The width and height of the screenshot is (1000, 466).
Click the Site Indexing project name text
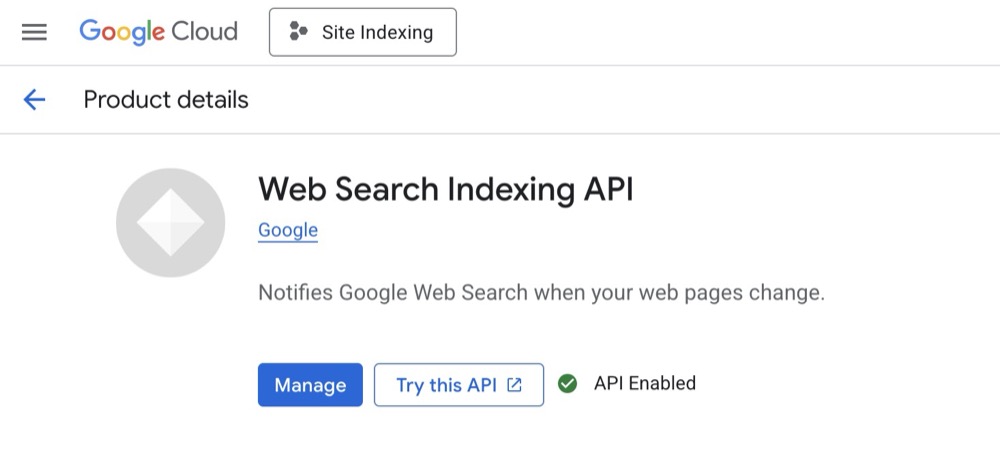(x=377, y=32)
